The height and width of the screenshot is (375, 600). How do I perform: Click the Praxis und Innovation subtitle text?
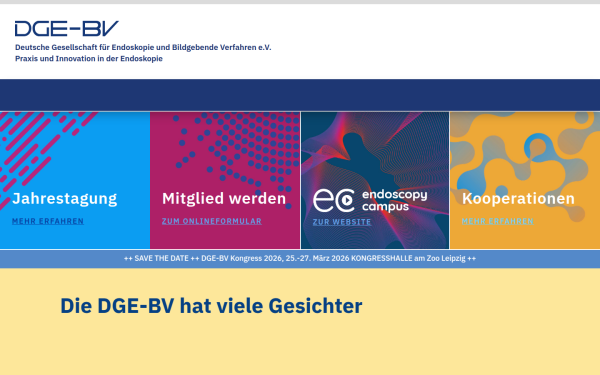(89, 59)
